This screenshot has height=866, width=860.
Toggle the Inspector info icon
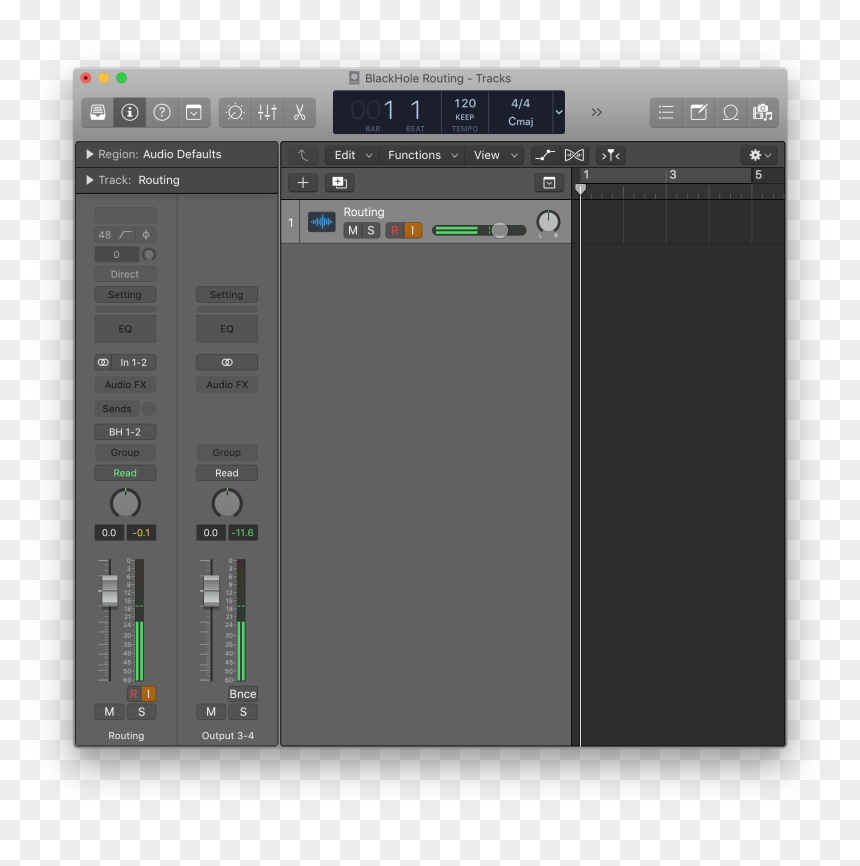(130, 113)
